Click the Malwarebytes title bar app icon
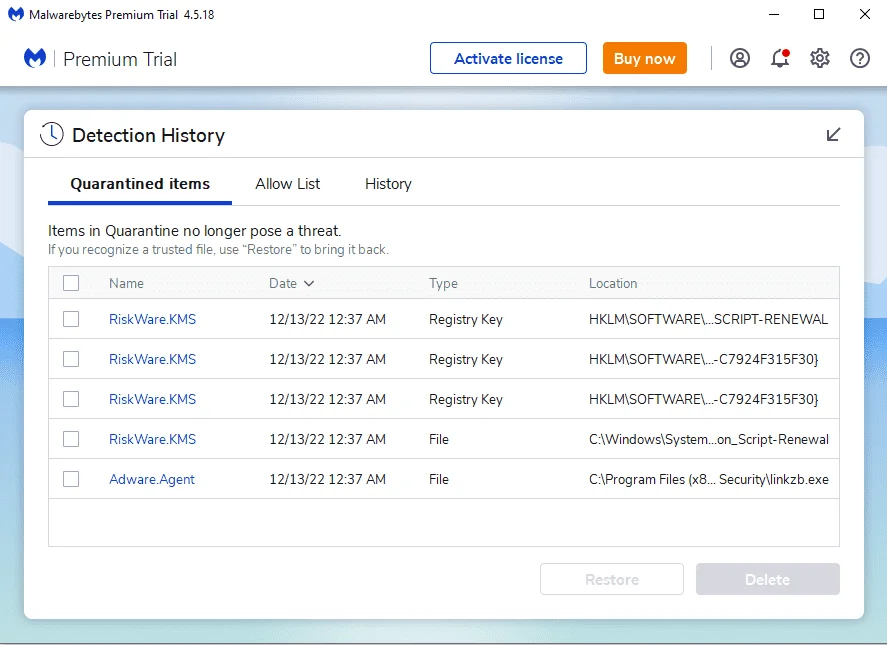Screen dimensions: 887x645 tap(16, 14)
